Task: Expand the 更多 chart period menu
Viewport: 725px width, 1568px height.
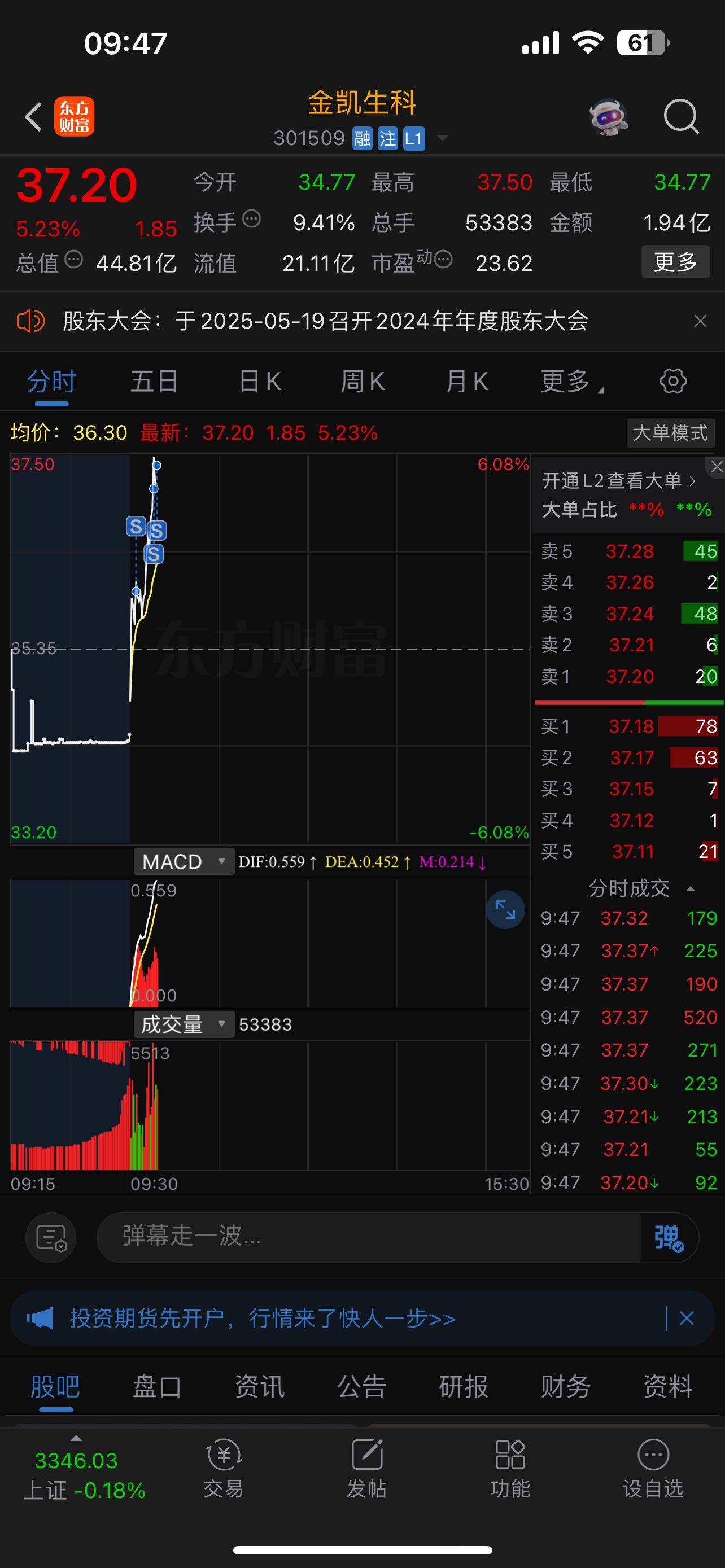Action: 571,382
